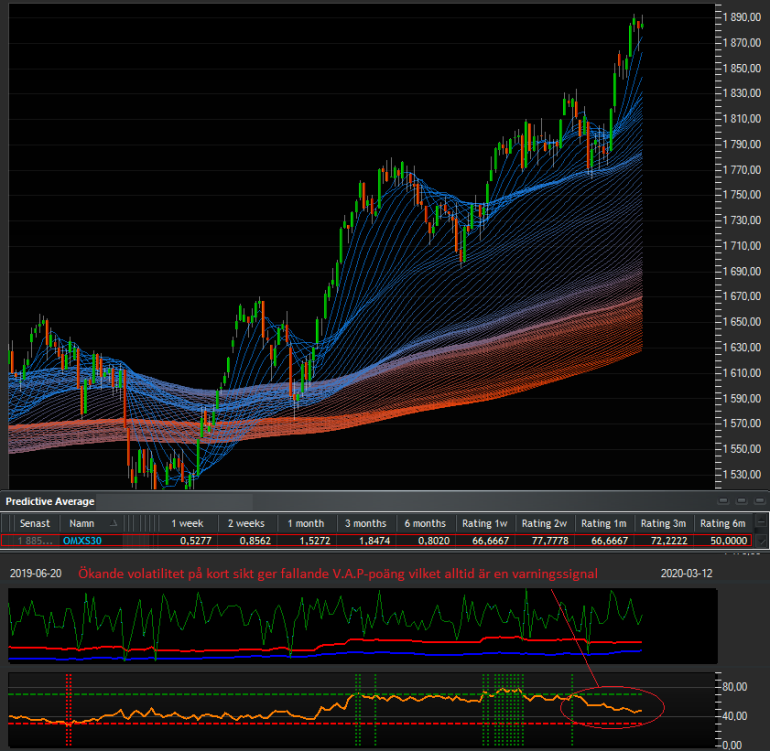This screenshot has width=770, height=751.
Task: Click the red Ökande volatilitet annotation text
Action: (x=338, y=573)
